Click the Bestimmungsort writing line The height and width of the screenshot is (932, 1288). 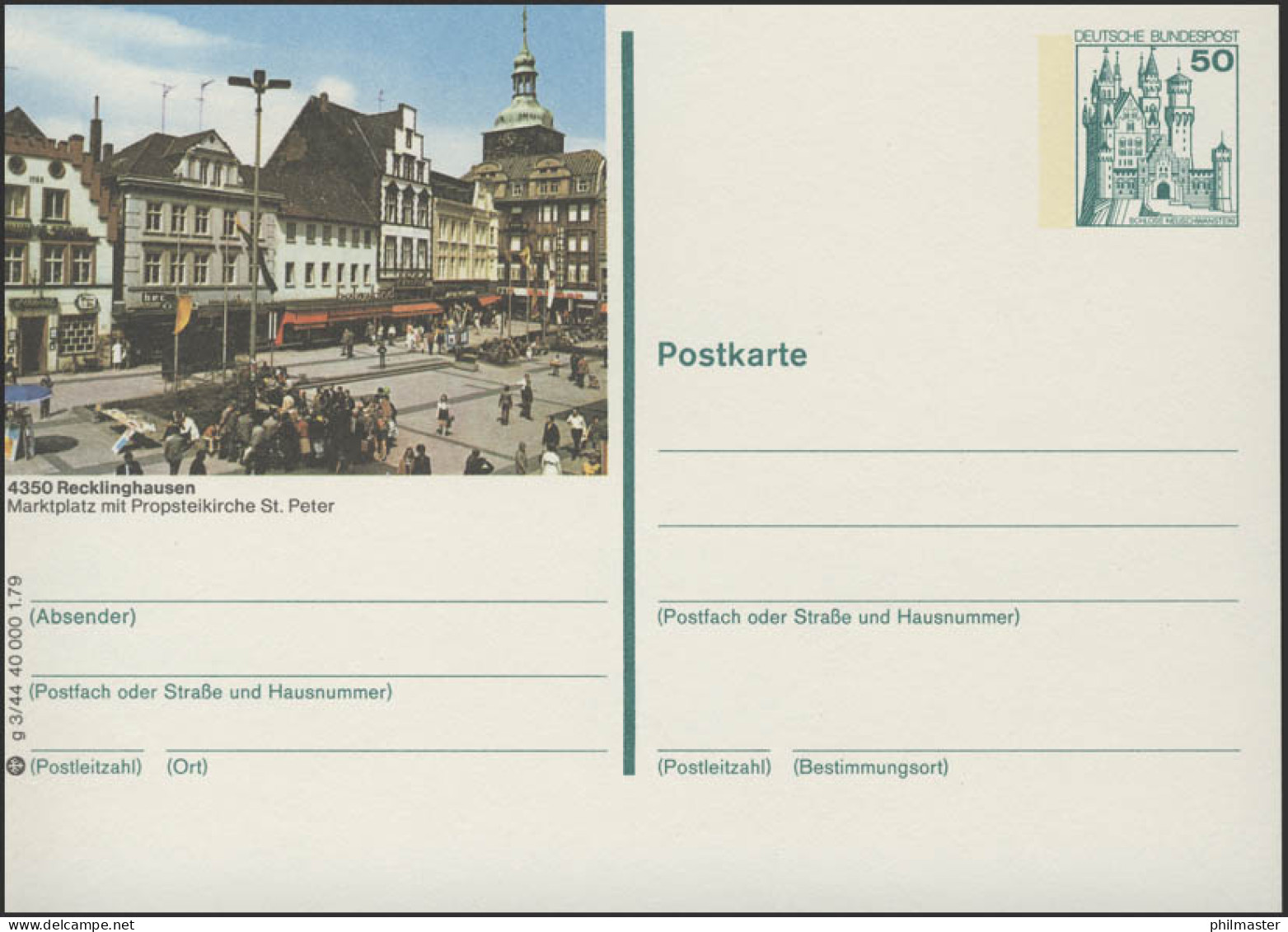[x=1016, y=751]
